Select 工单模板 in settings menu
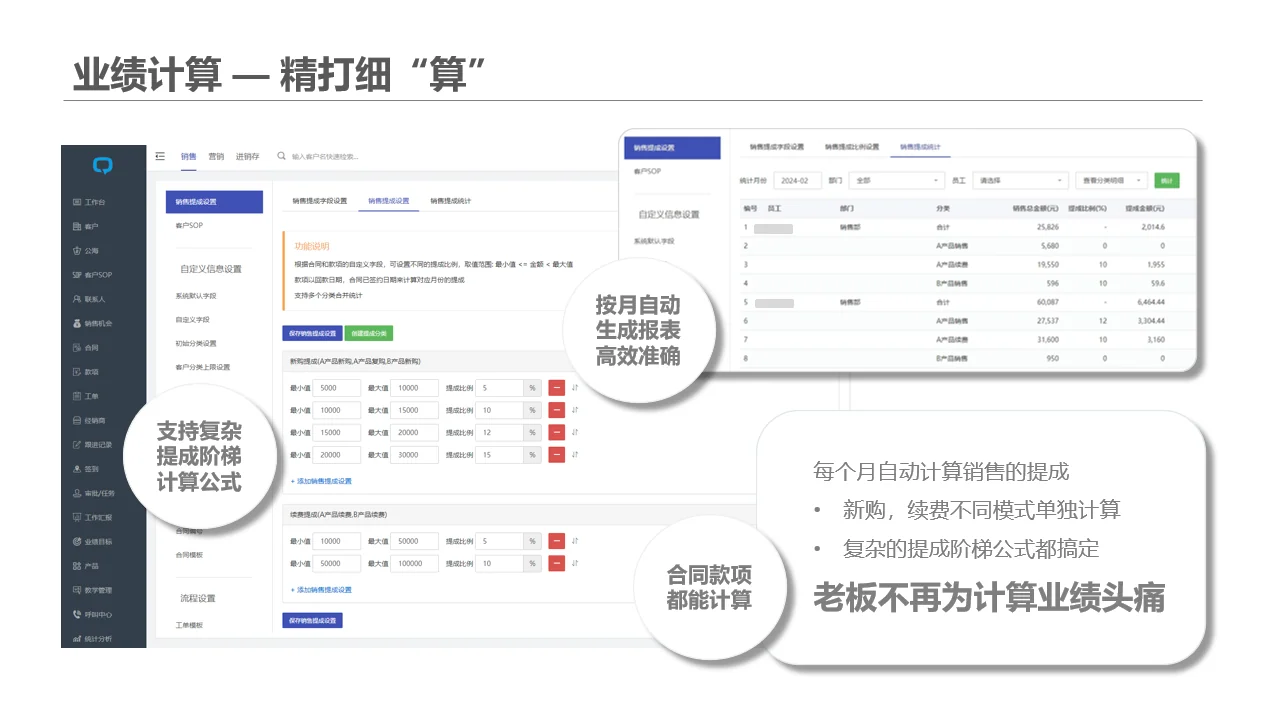This screenshot has height=702, width=1265. pos(189,625)
